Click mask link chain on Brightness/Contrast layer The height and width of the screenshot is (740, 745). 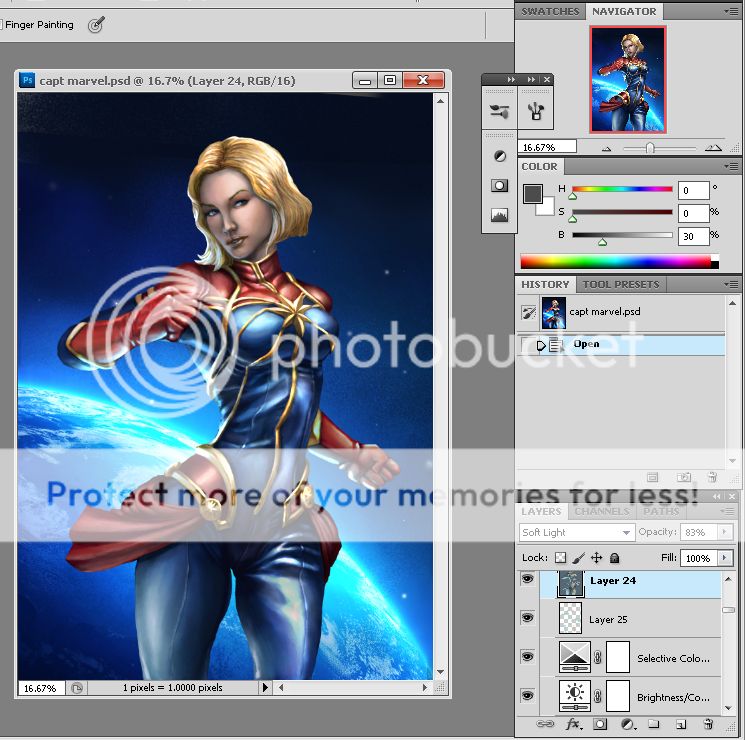[598, 696]
